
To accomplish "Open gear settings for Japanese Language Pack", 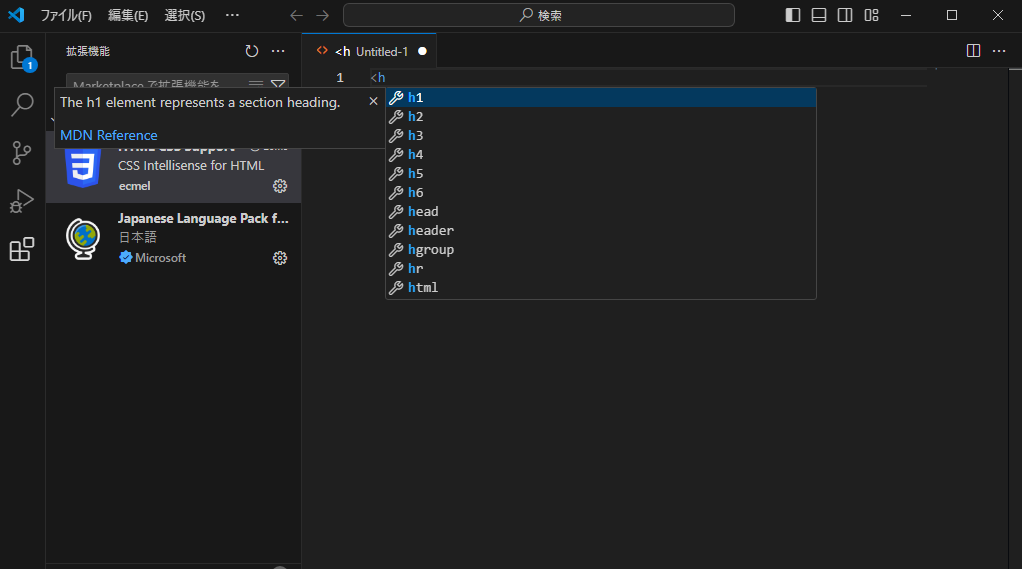I will [x=280, y=258].
